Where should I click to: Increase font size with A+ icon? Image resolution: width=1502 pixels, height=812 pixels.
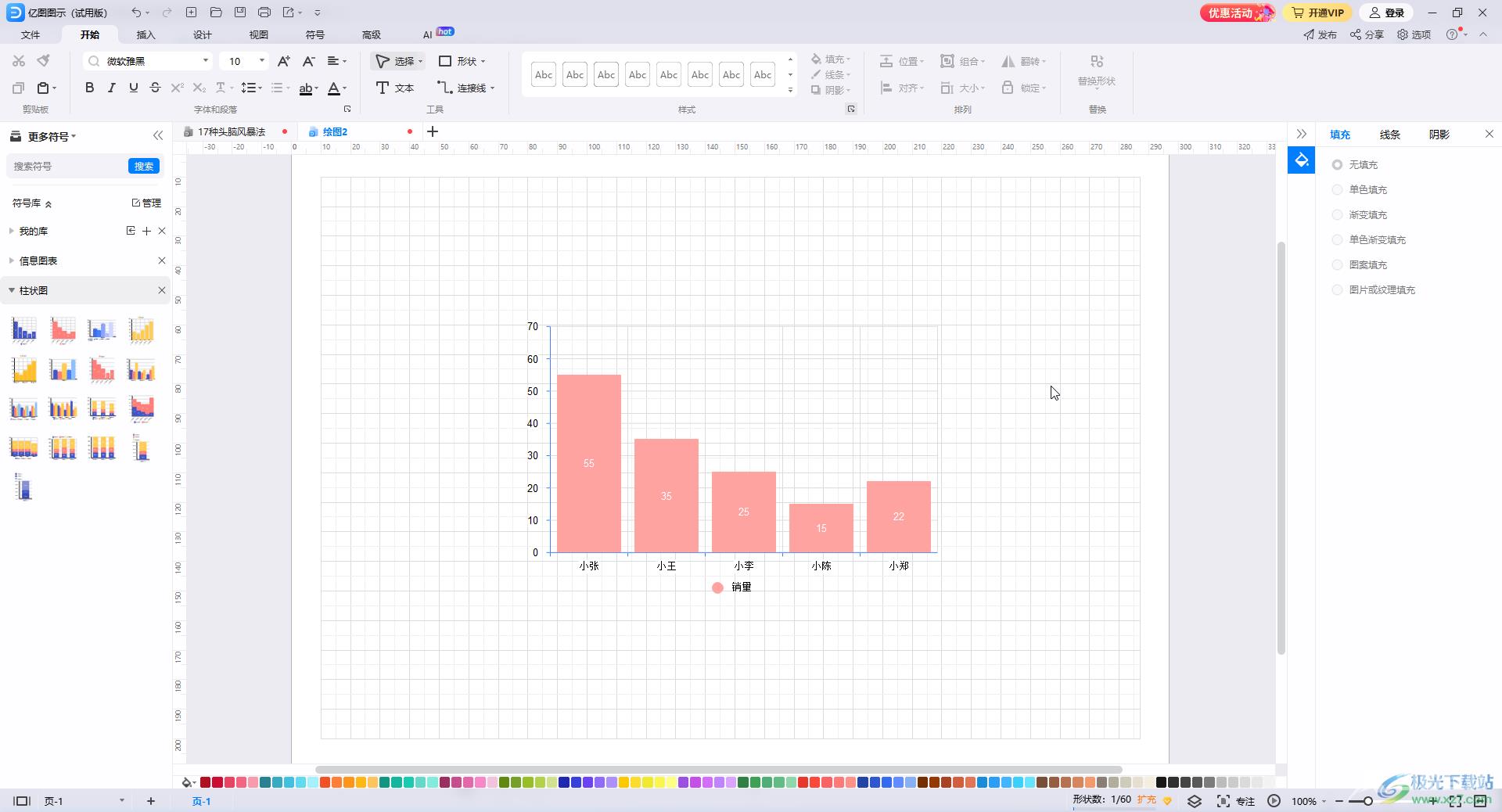[x=283, y=61]
